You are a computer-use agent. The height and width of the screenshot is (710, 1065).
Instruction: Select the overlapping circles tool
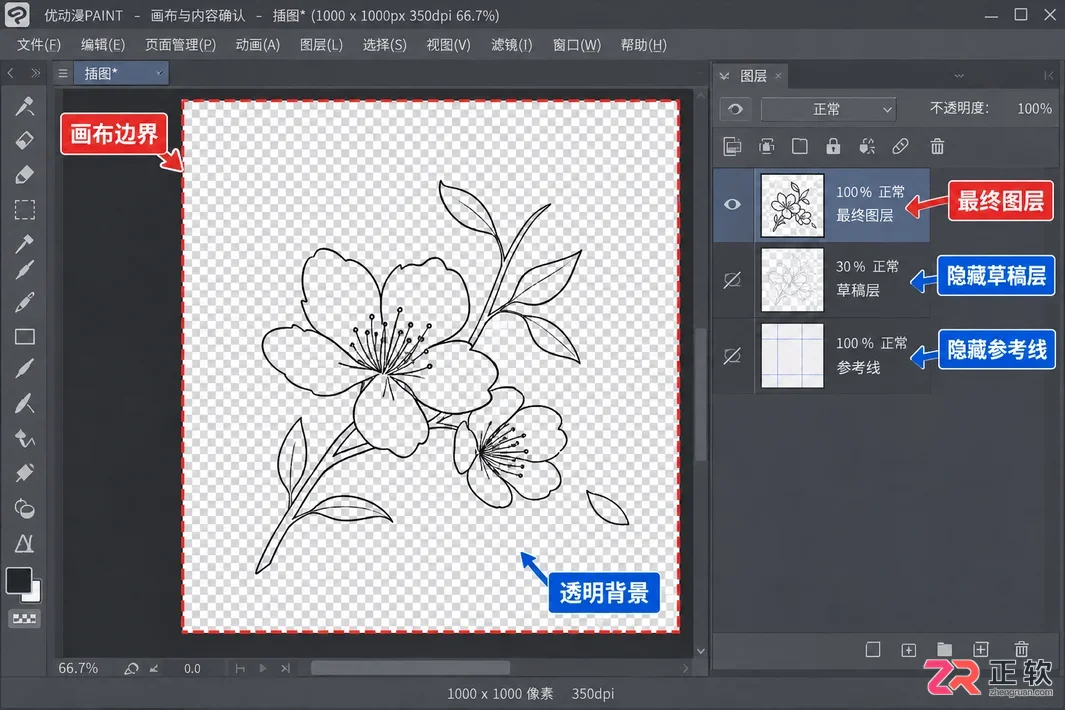click(24, 508)
